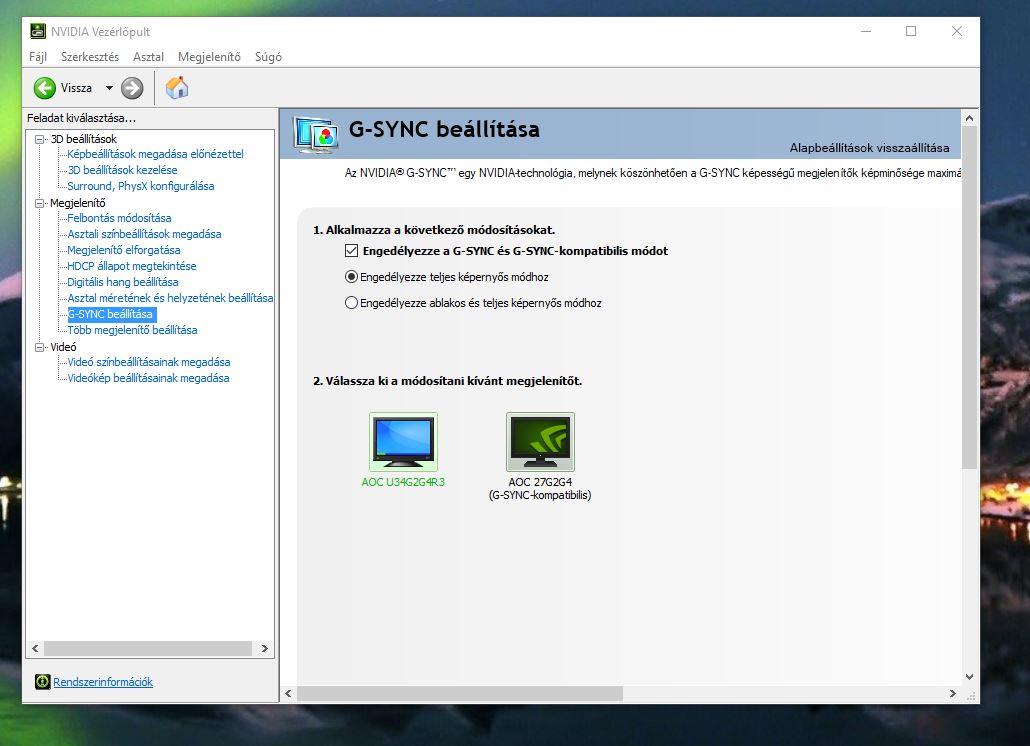Screen dimensions: 1030x746
Task: Select teljes képernyős módhoz radio button
Action: (351, 277)
